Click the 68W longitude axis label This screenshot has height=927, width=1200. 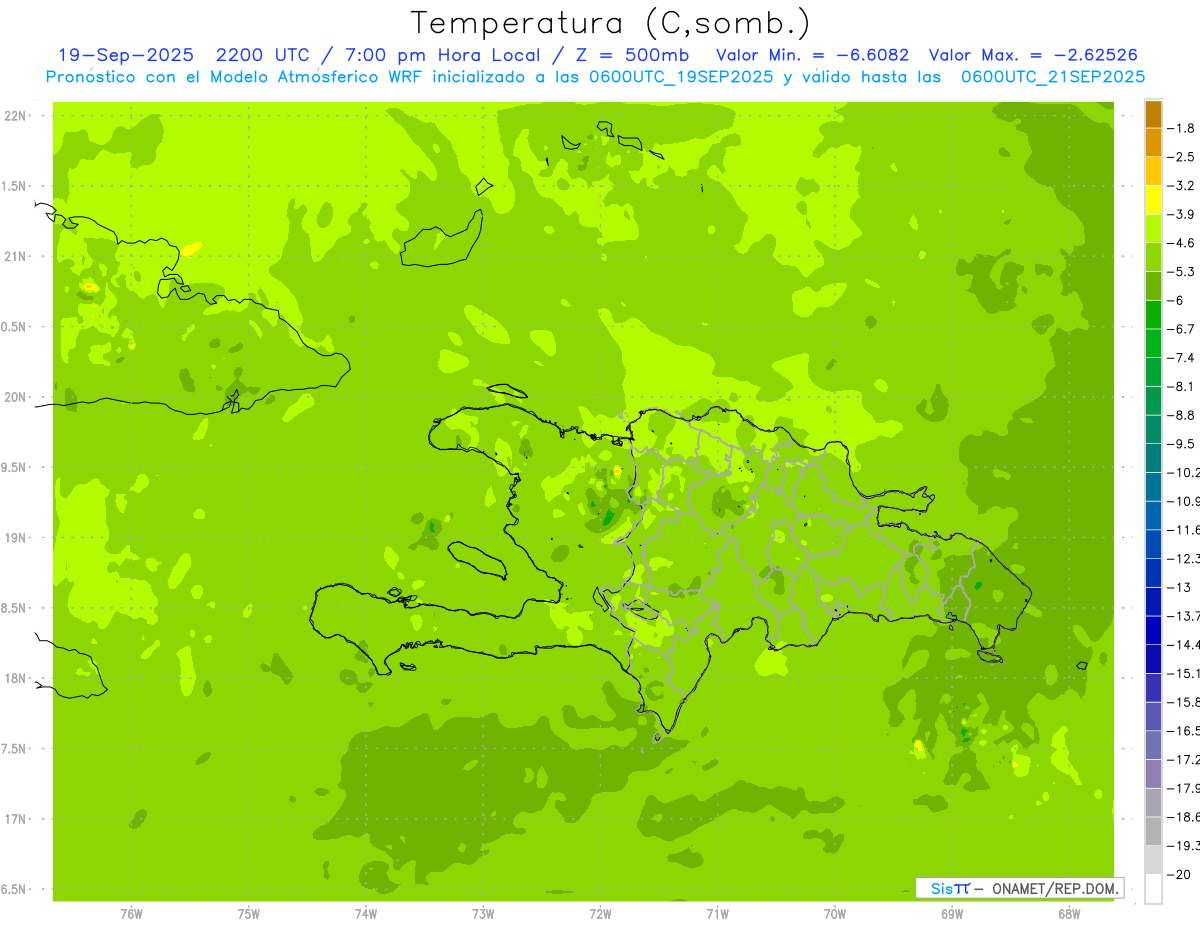1068,914
